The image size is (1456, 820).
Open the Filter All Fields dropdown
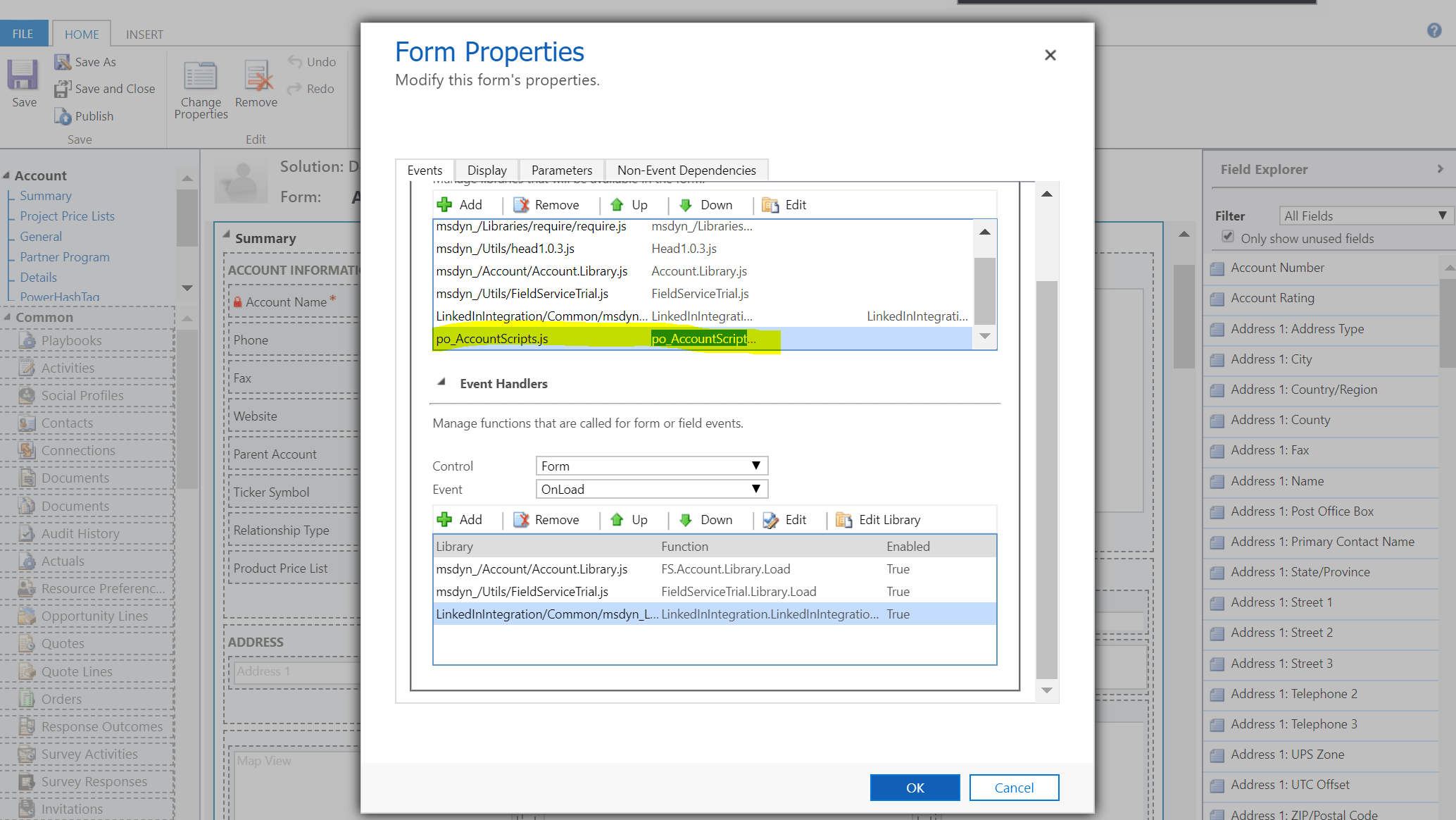(x=1364, y=216)
